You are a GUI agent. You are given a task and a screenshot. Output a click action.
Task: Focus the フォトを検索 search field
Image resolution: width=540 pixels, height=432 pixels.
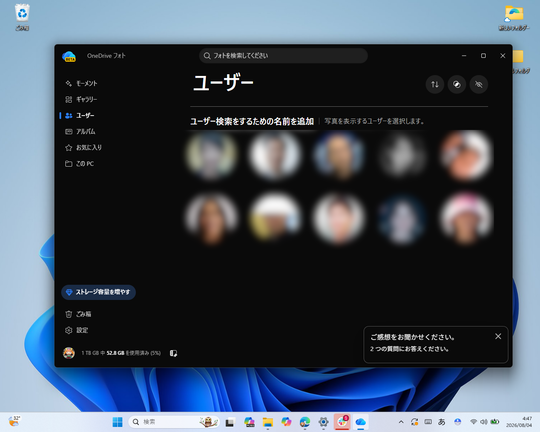pos(283,55)
